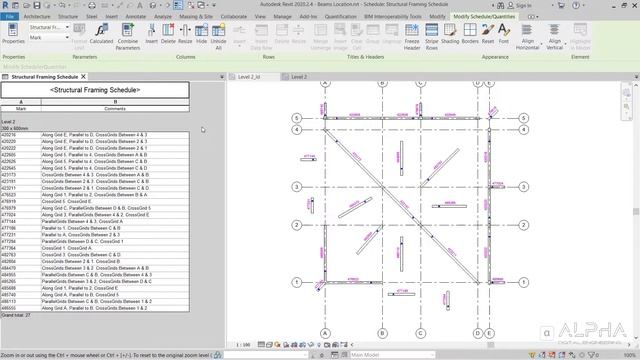This screenshot has width=640, height=360.
Task: Click the drawing view vertical scrollbar
Action: pos(636,211)
